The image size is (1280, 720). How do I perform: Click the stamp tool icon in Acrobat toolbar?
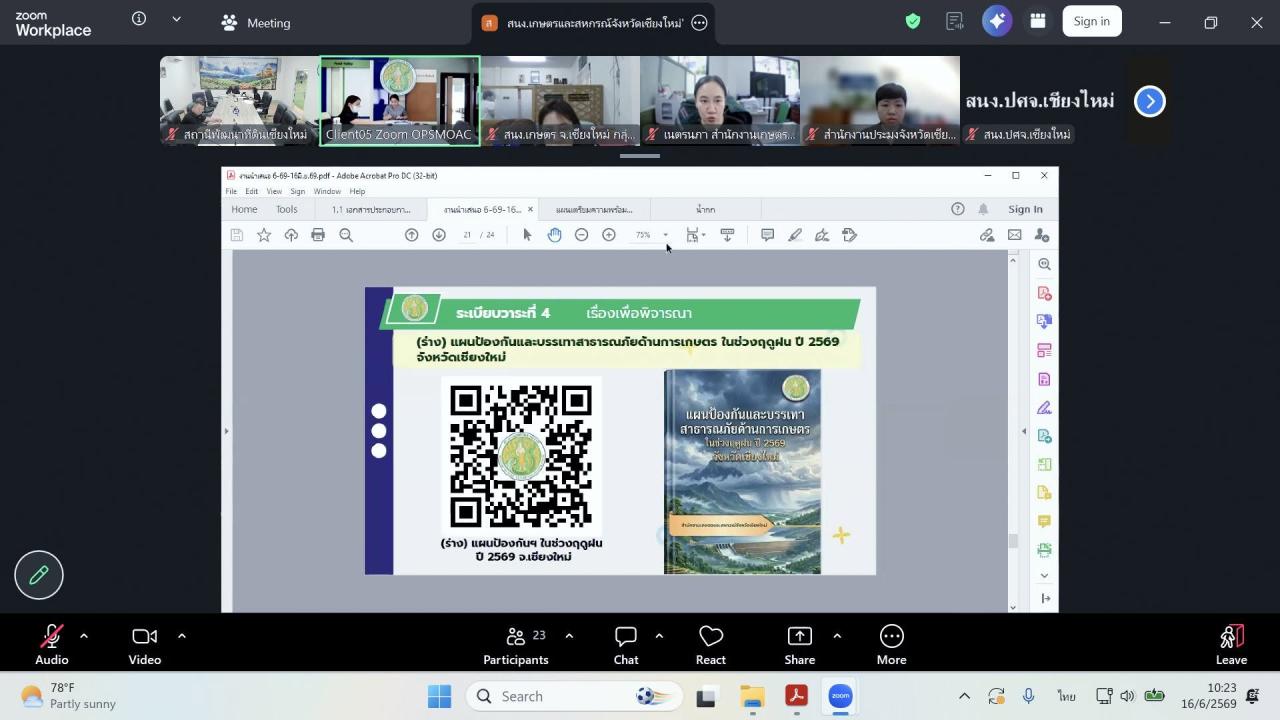(x=850, y=235)
